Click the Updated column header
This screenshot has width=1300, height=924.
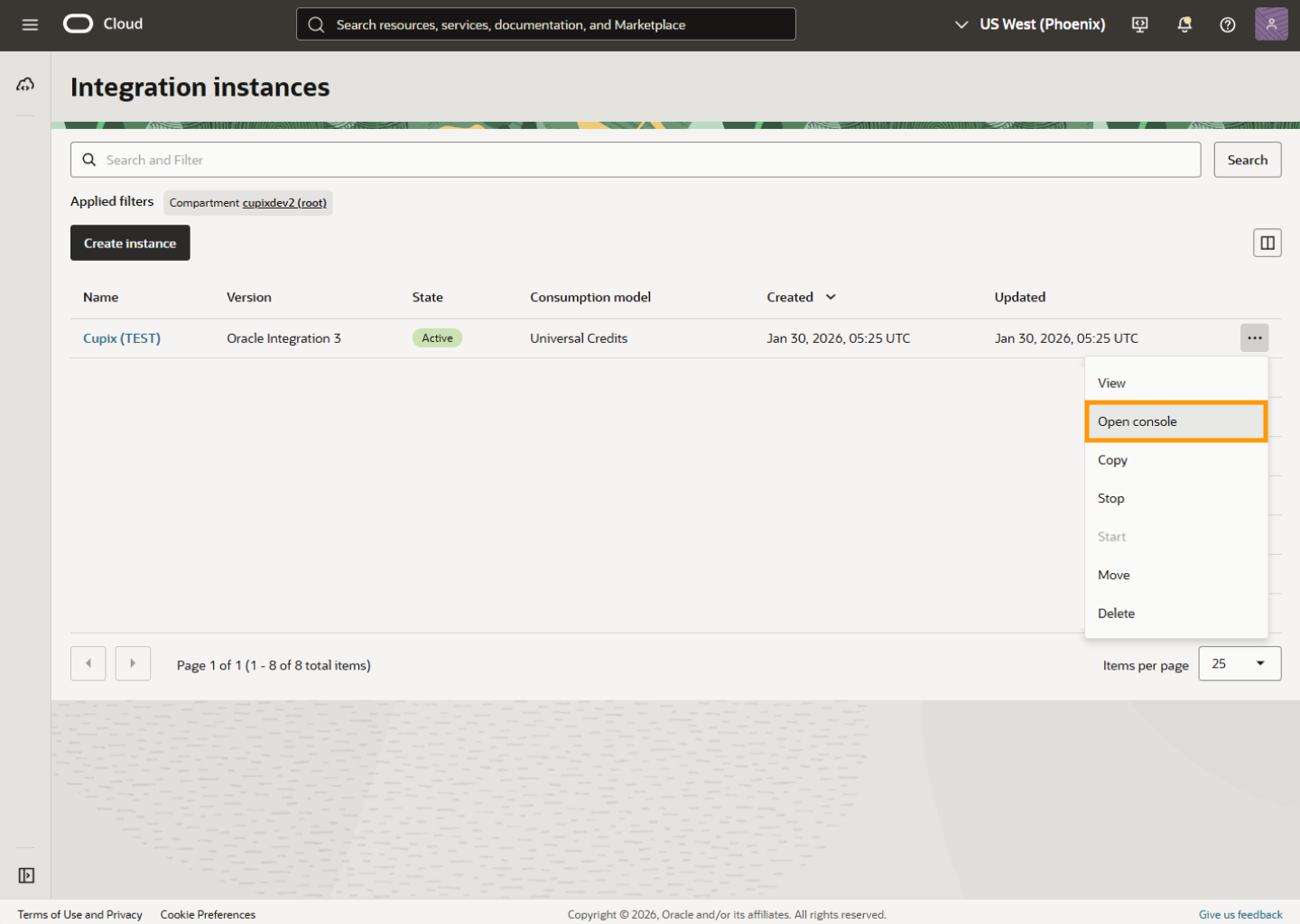click(x=1020, y=297)
